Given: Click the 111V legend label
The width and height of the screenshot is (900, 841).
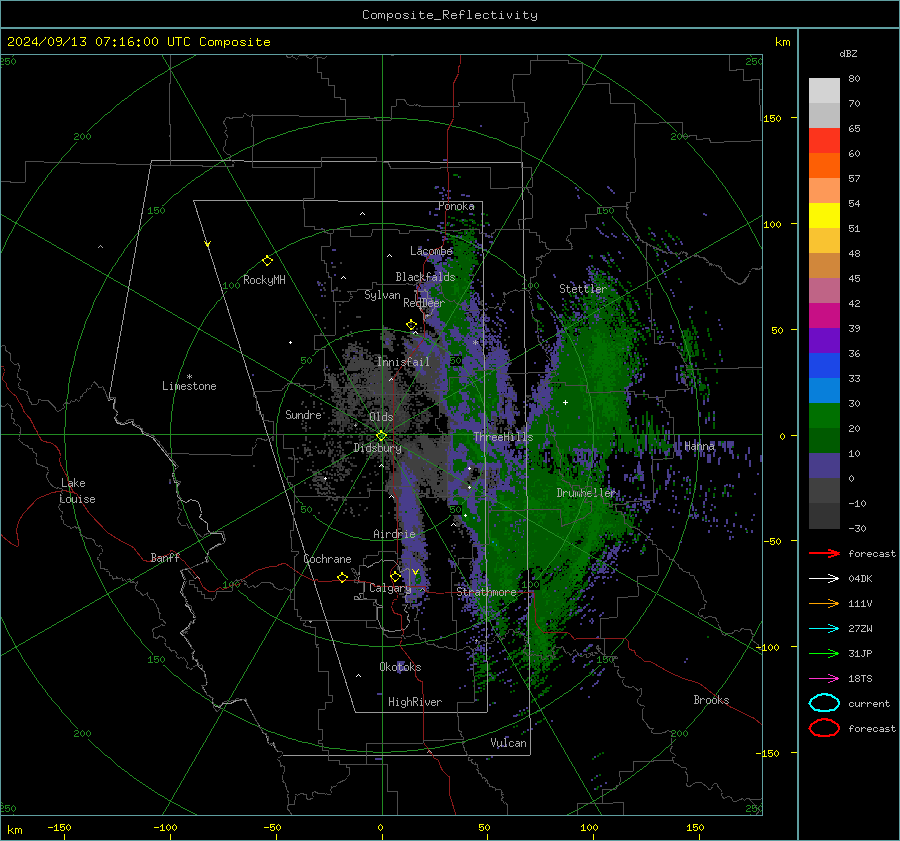Looking at the screenshot, I should [x=860, y=603].
